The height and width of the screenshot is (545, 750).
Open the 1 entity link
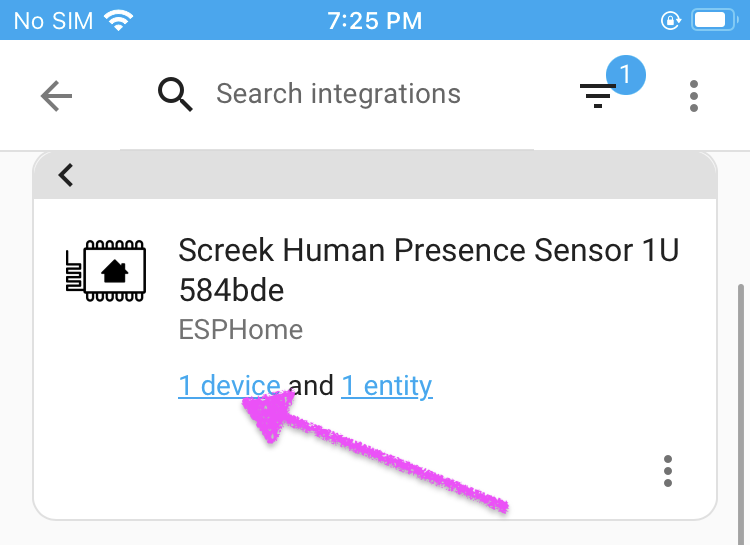pos(387,387)
